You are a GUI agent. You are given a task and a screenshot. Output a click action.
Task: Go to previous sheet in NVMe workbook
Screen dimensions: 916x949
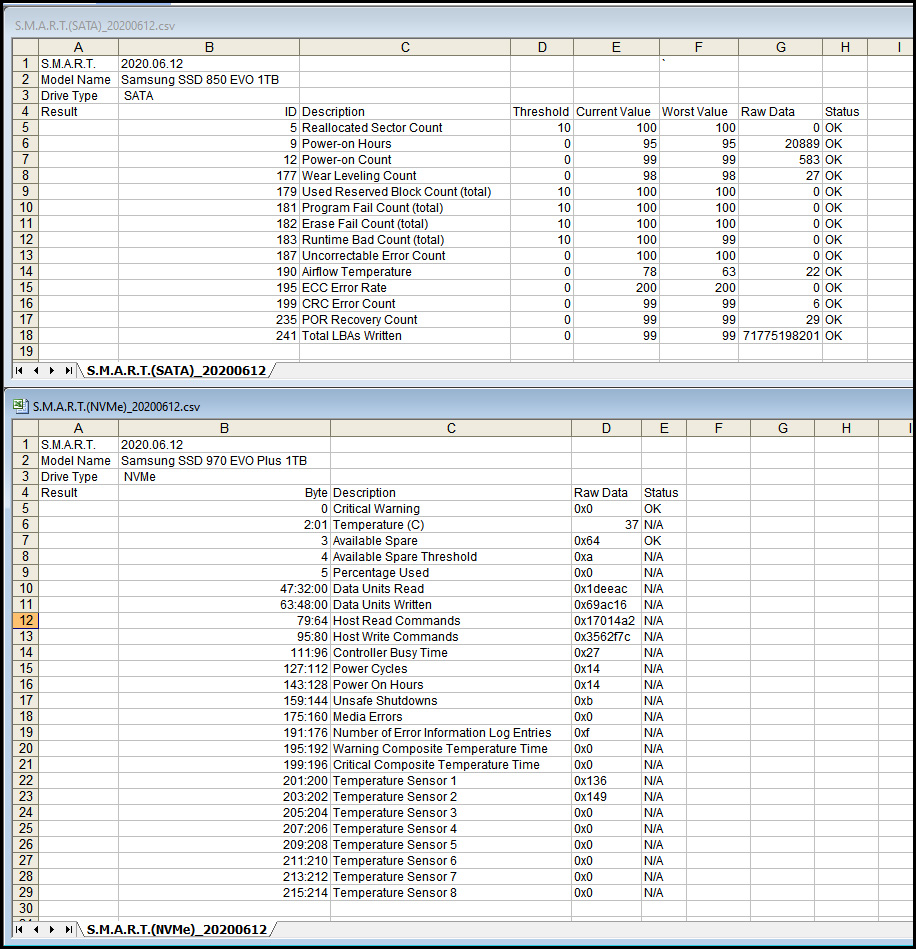[37, 930]
